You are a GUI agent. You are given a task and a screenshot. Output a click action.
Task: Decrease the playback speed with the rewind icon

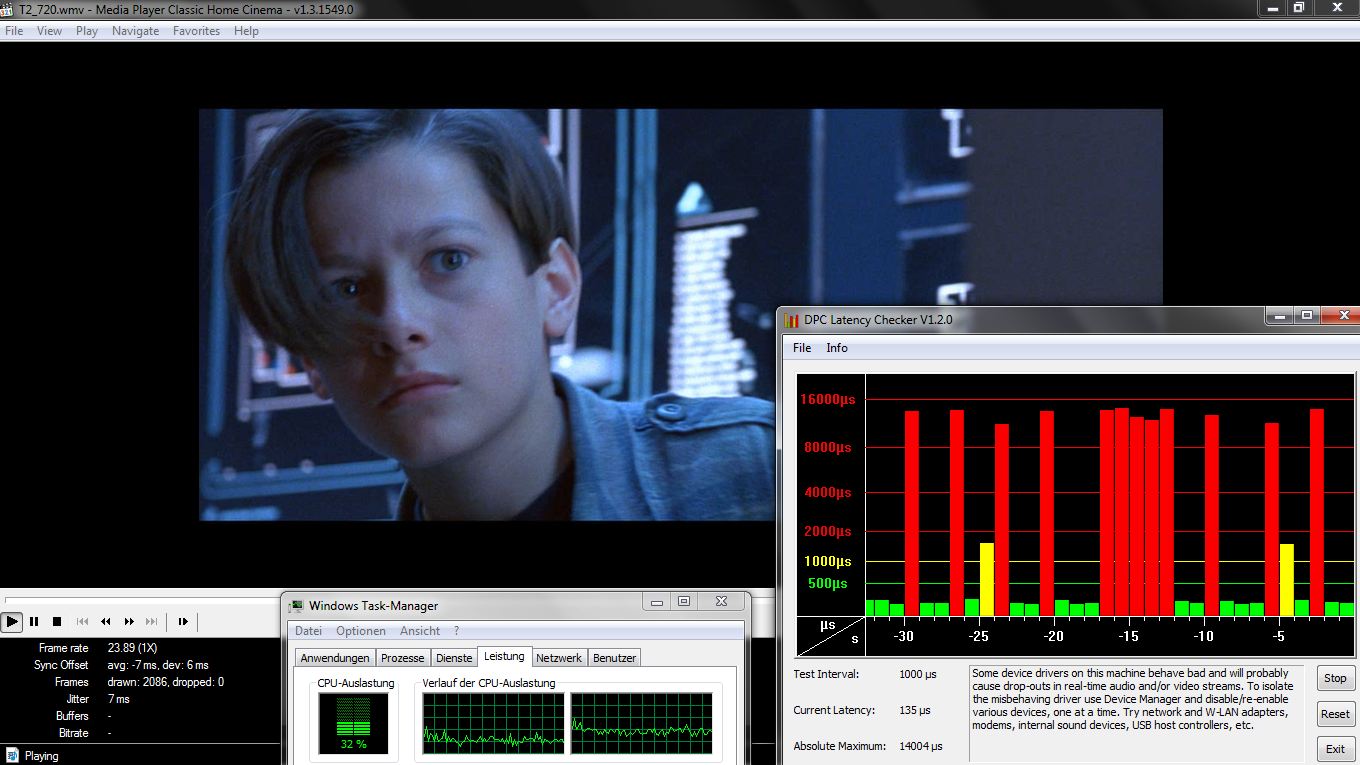coord(106,621)
